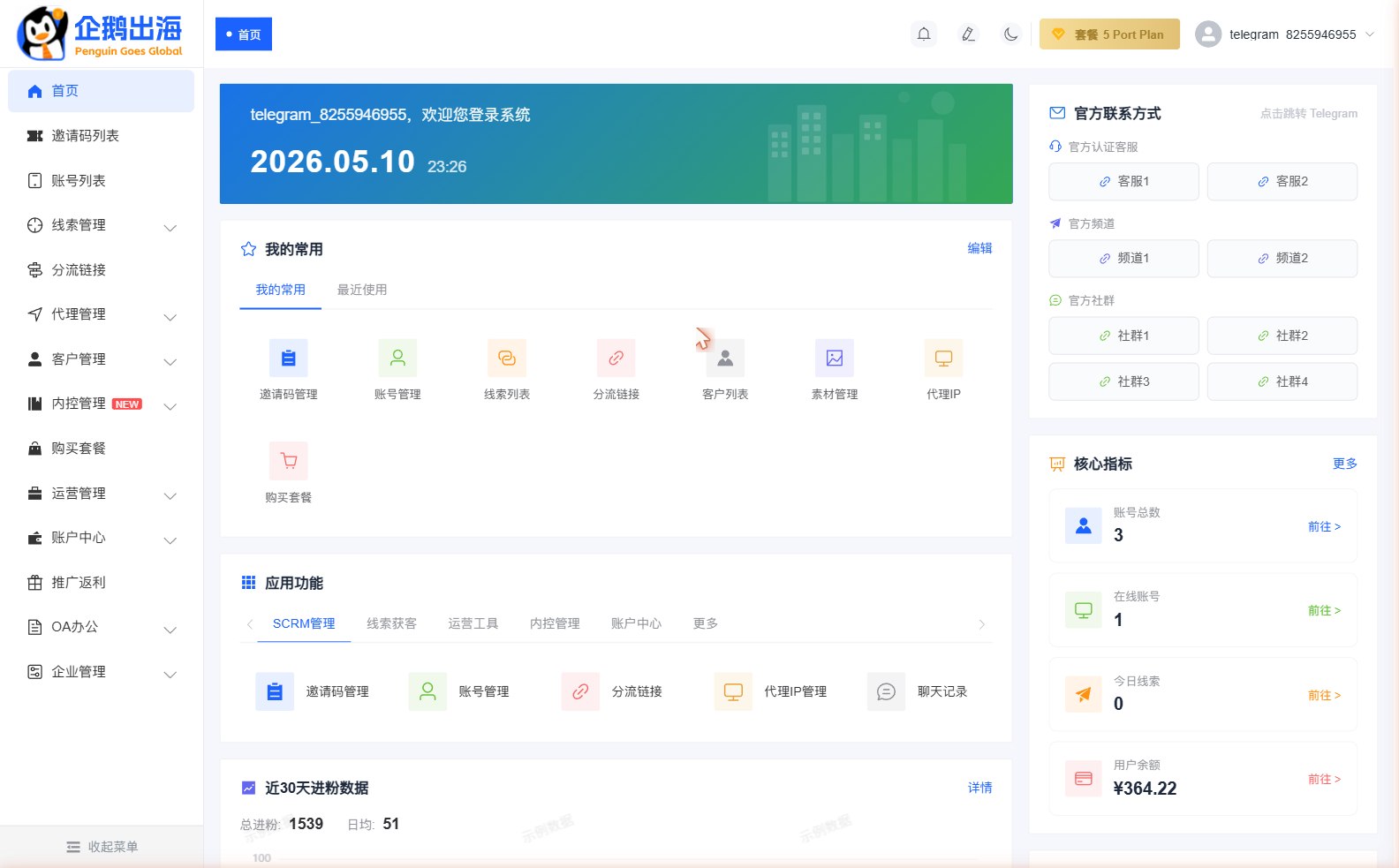This screenshot has width=1399, height=868.
Task: Click 更多 link in 核心指标
Action: pos(1345,464)
